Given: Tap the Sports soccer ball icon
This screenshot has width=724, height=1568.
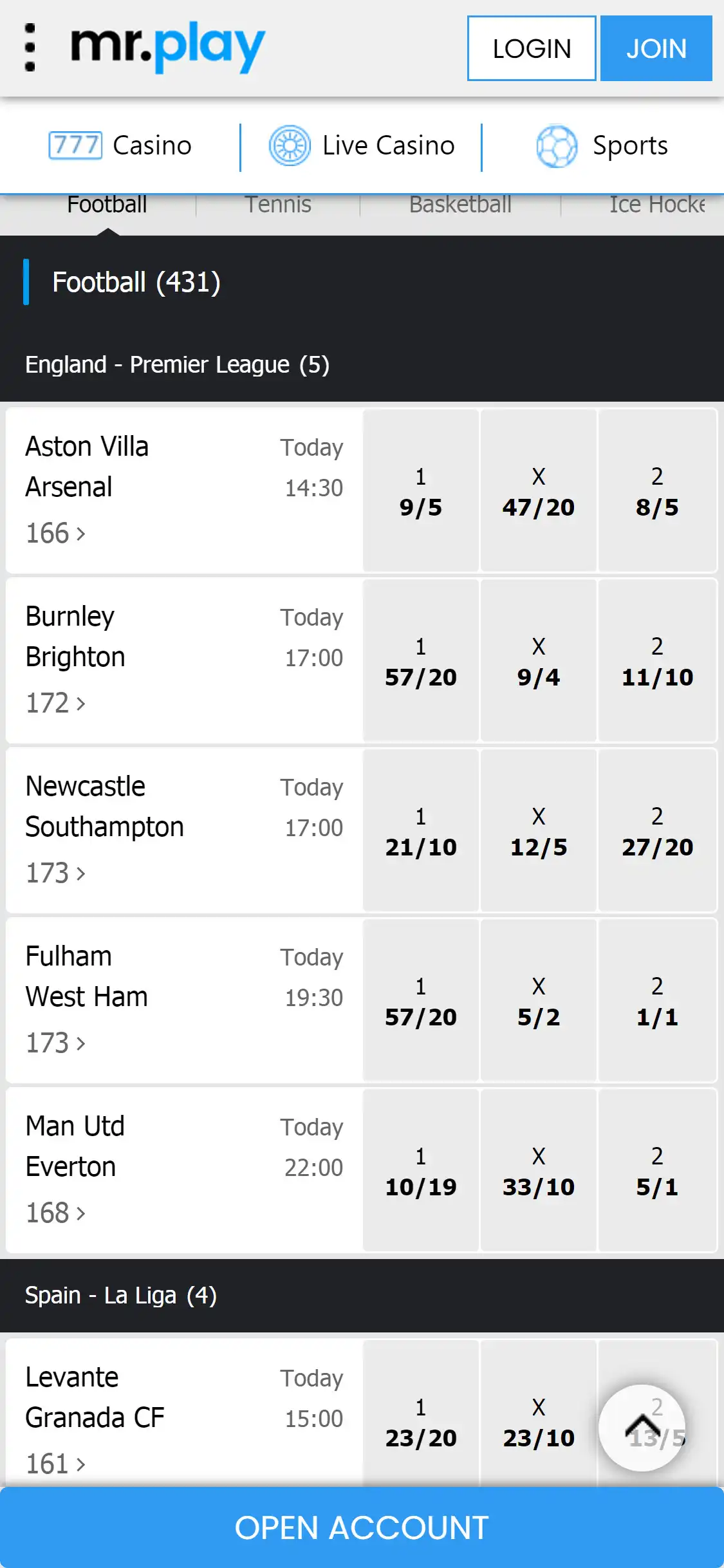Looking at the screenshot, I should point(557,146).
